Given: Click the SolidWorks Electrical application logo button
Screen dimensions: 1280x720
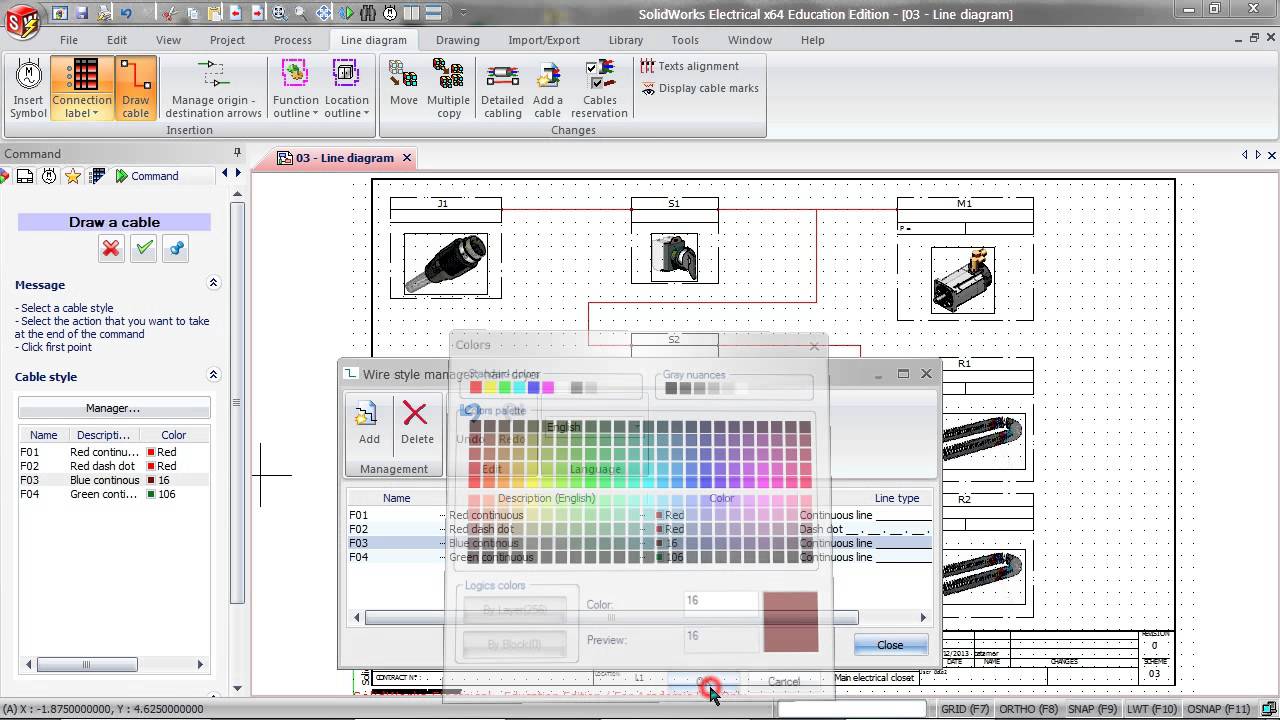Looking at the screenshot, I should [x=21, y=21].
